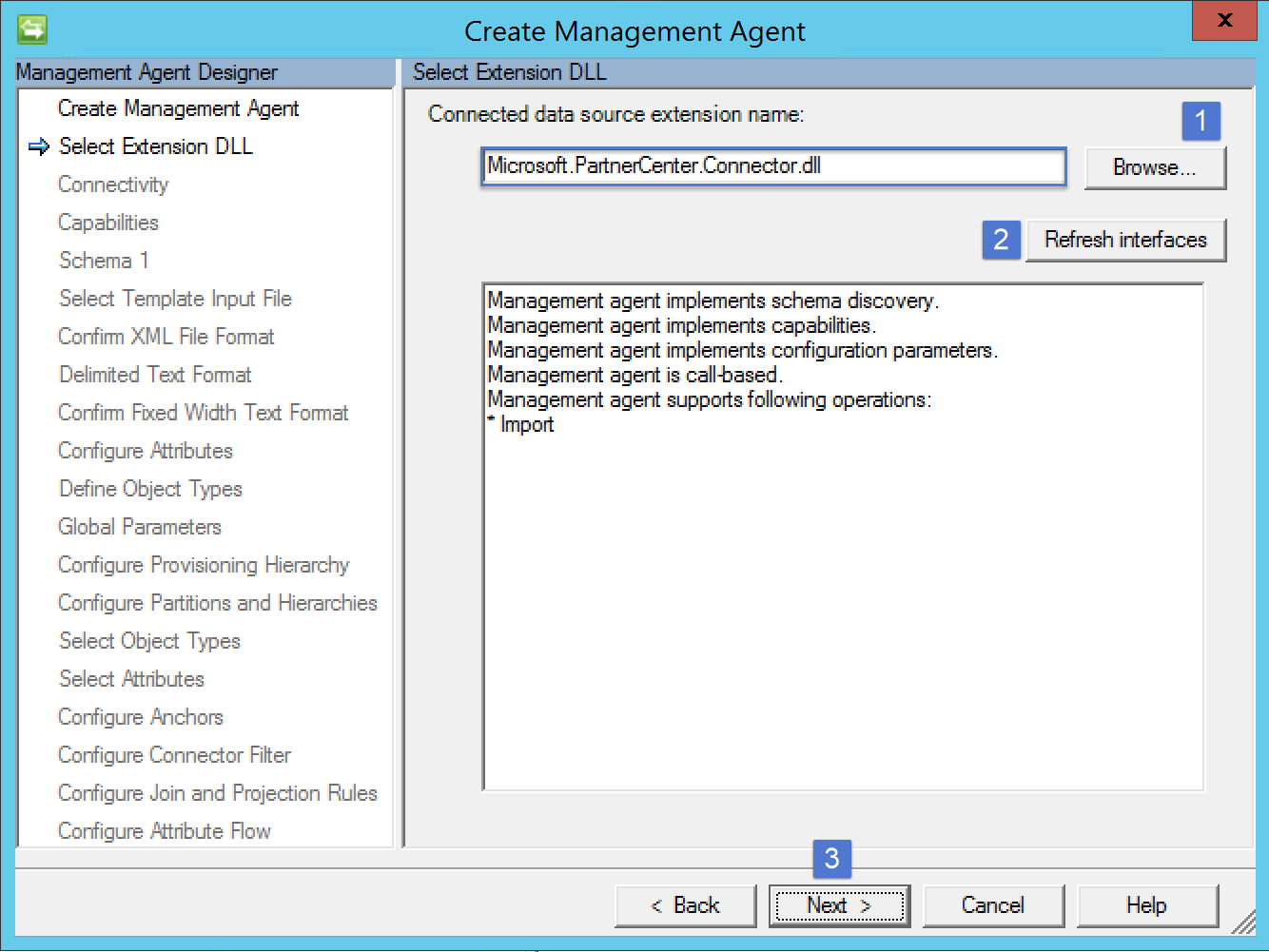Click the '* Import' operation line

(520, 424)
